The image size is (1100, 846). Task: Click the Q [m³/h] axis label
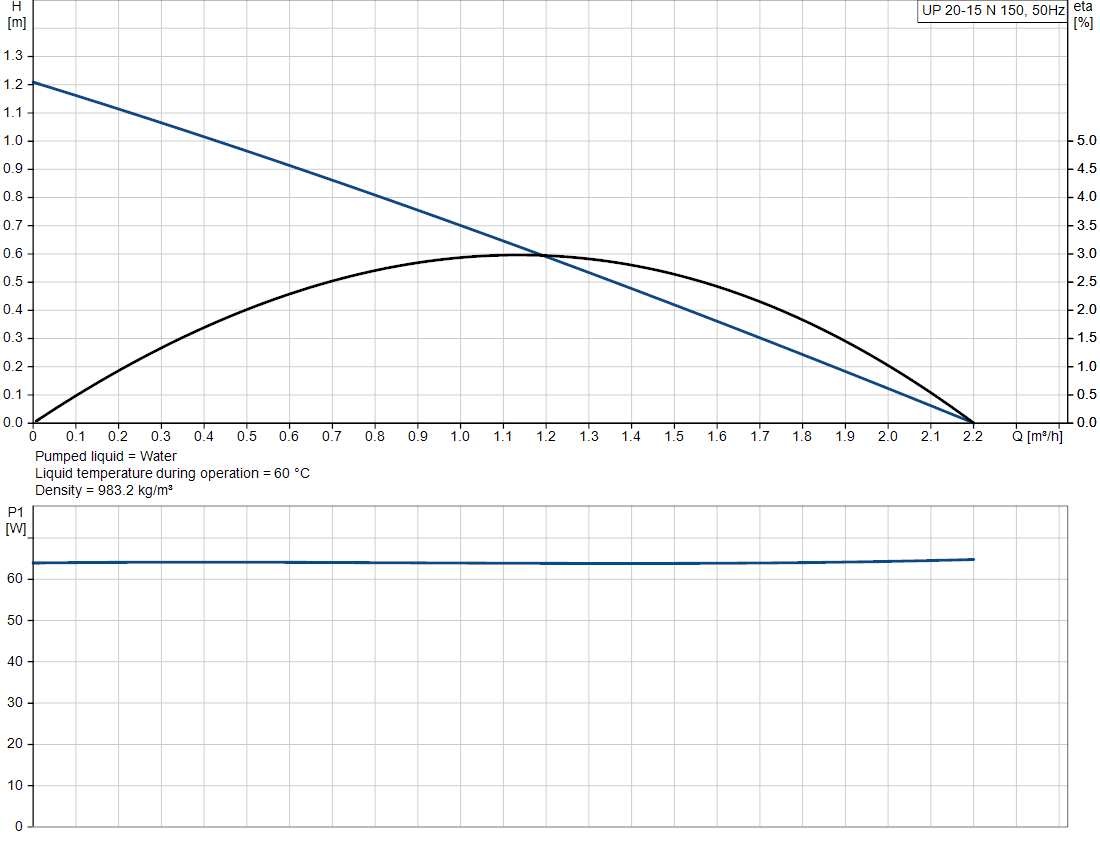pyautogui.click(x=1037, y=436)
